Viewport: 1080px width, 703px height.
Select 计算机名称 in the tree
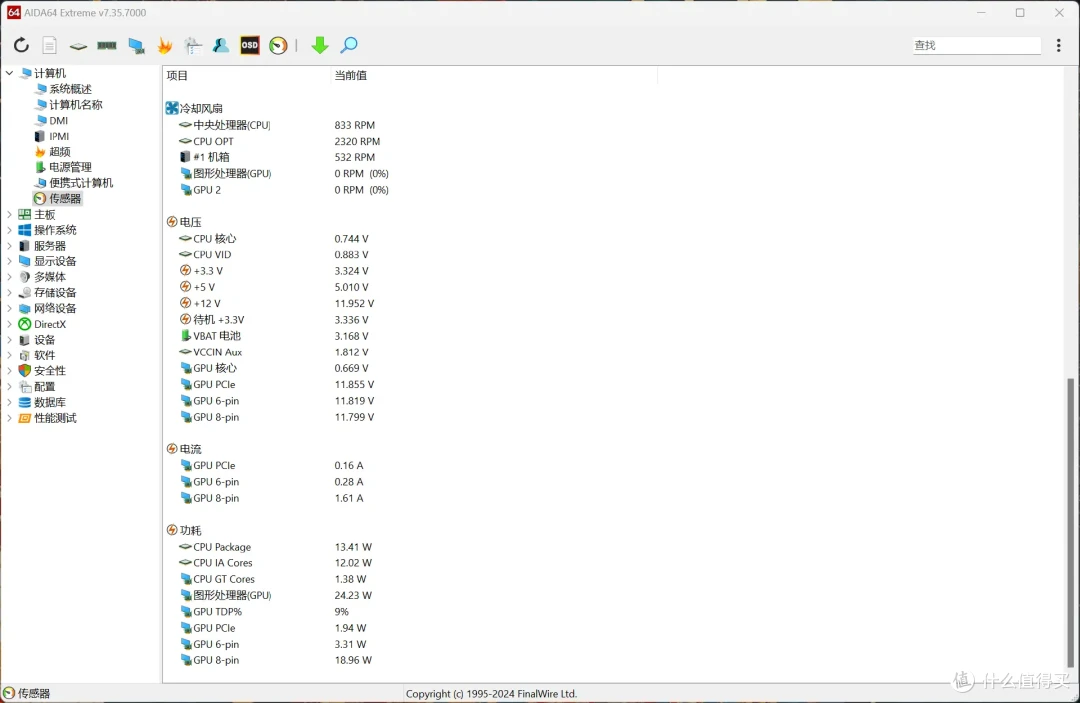(75, 105)
